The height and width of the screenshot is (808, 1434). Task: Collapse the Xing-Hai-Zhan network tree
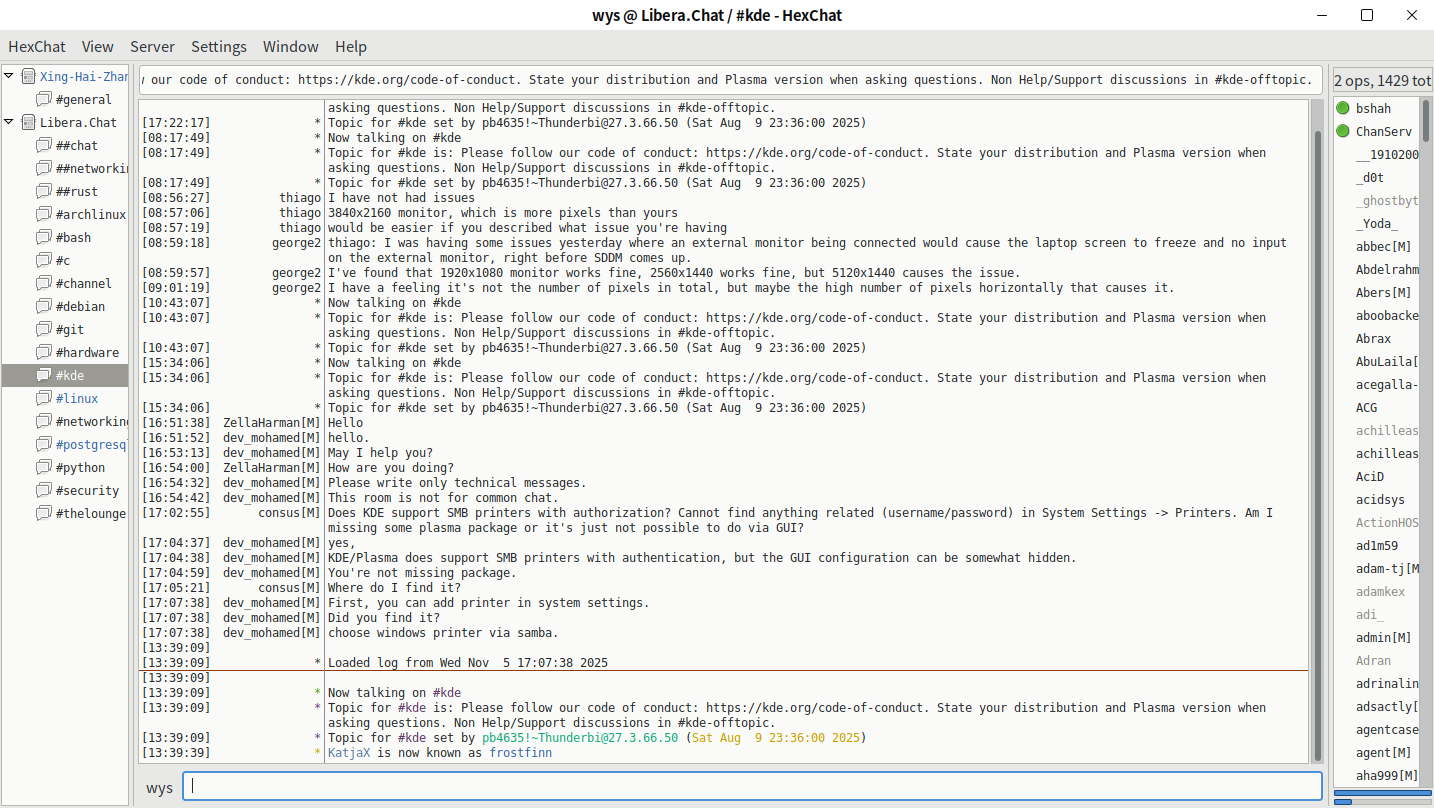coord(9,76)
